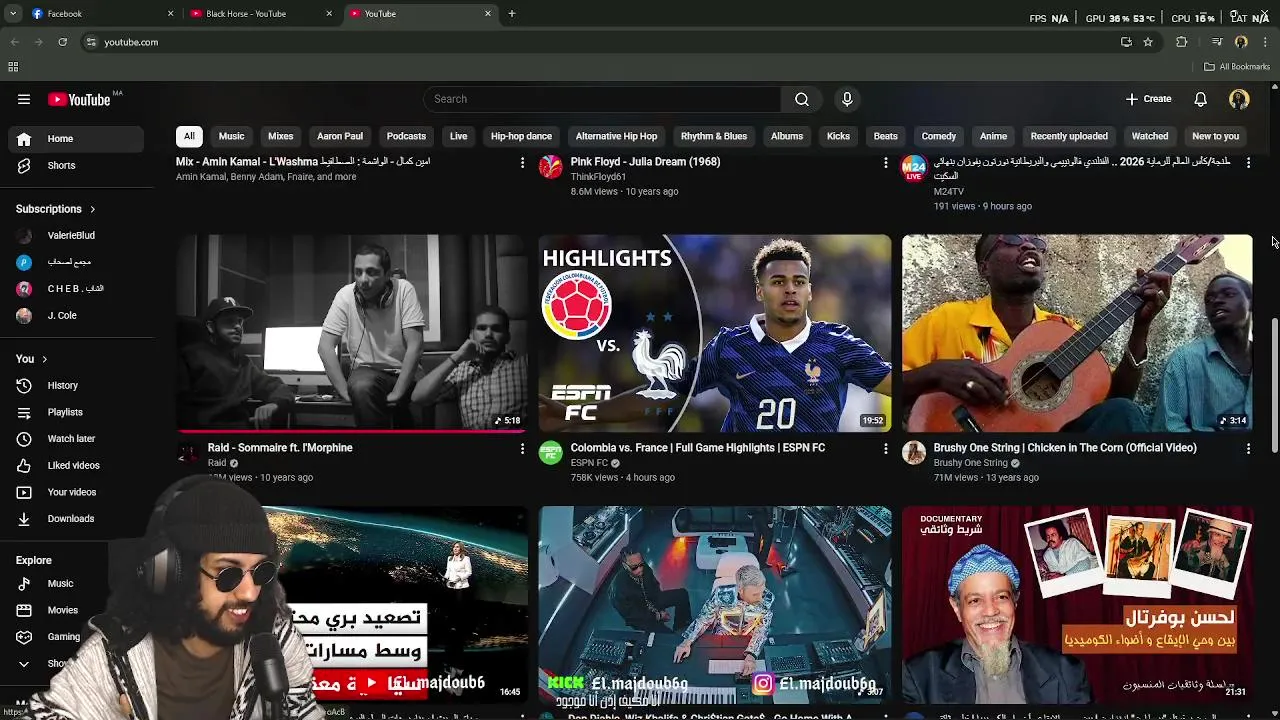Select the Podcasts filter chip
Viewport: 1280px width, 720px height.
pos(406,136)
